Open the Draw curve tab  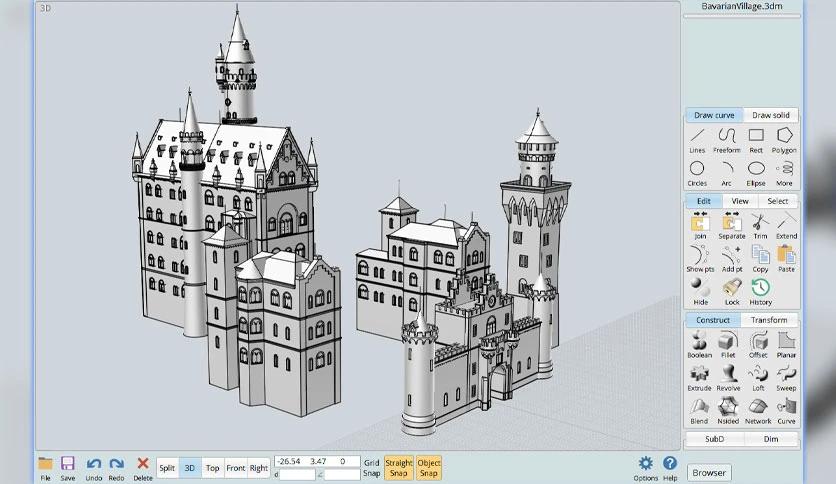tap(714, 115)
